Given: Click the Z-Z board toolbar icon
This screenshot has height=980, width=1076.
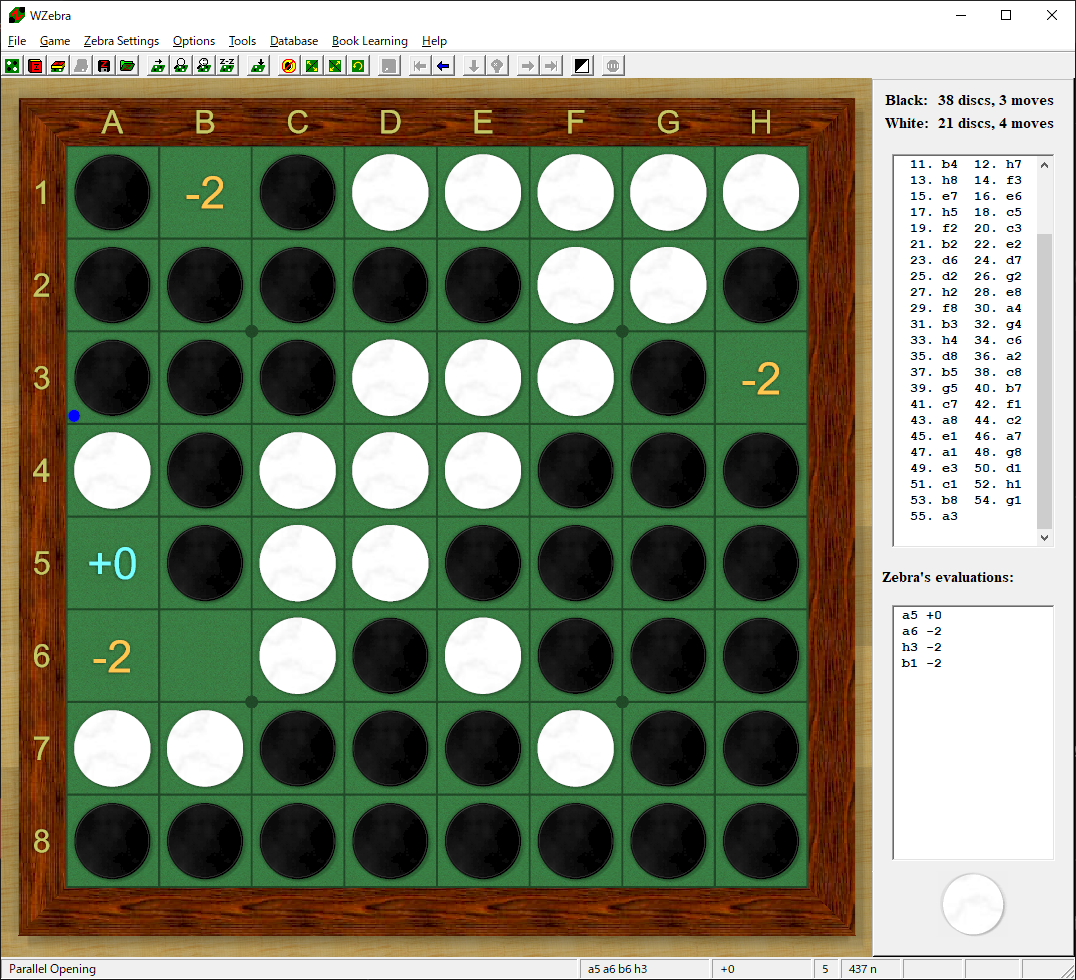Looking at the screenshot, I should coord(227,66).
